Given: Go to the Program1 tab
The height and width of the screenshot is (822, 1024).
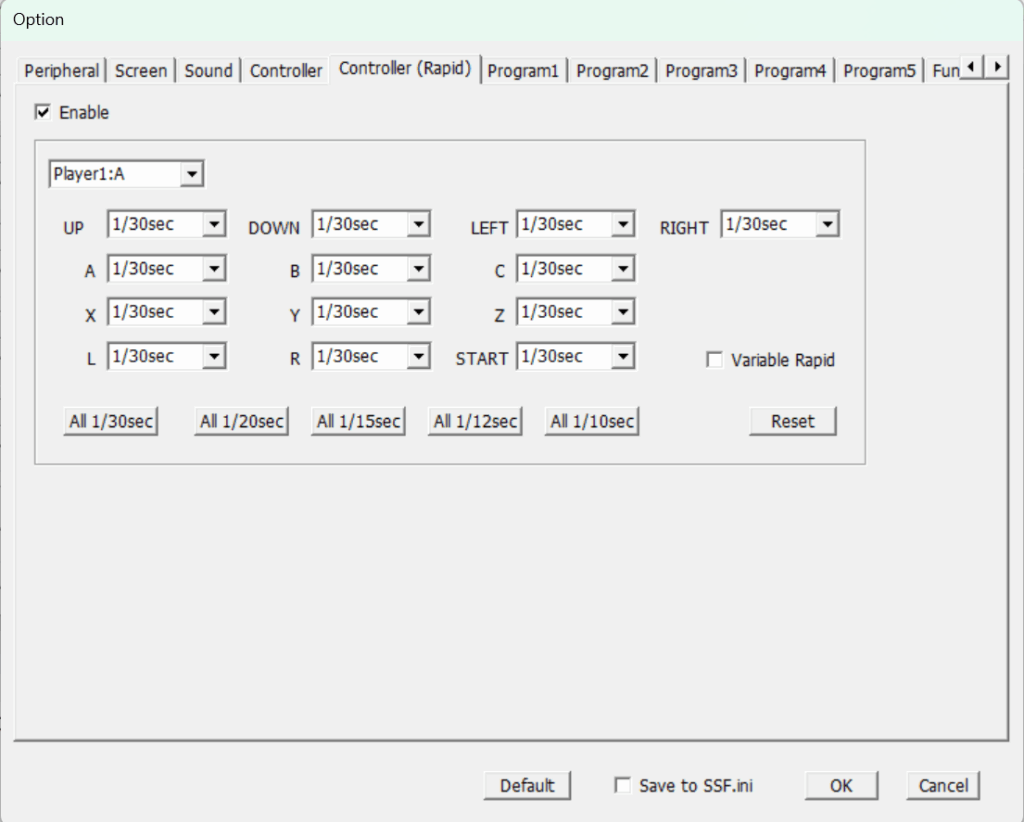Looking at the screenshot, I should click(x=523, y=71).
